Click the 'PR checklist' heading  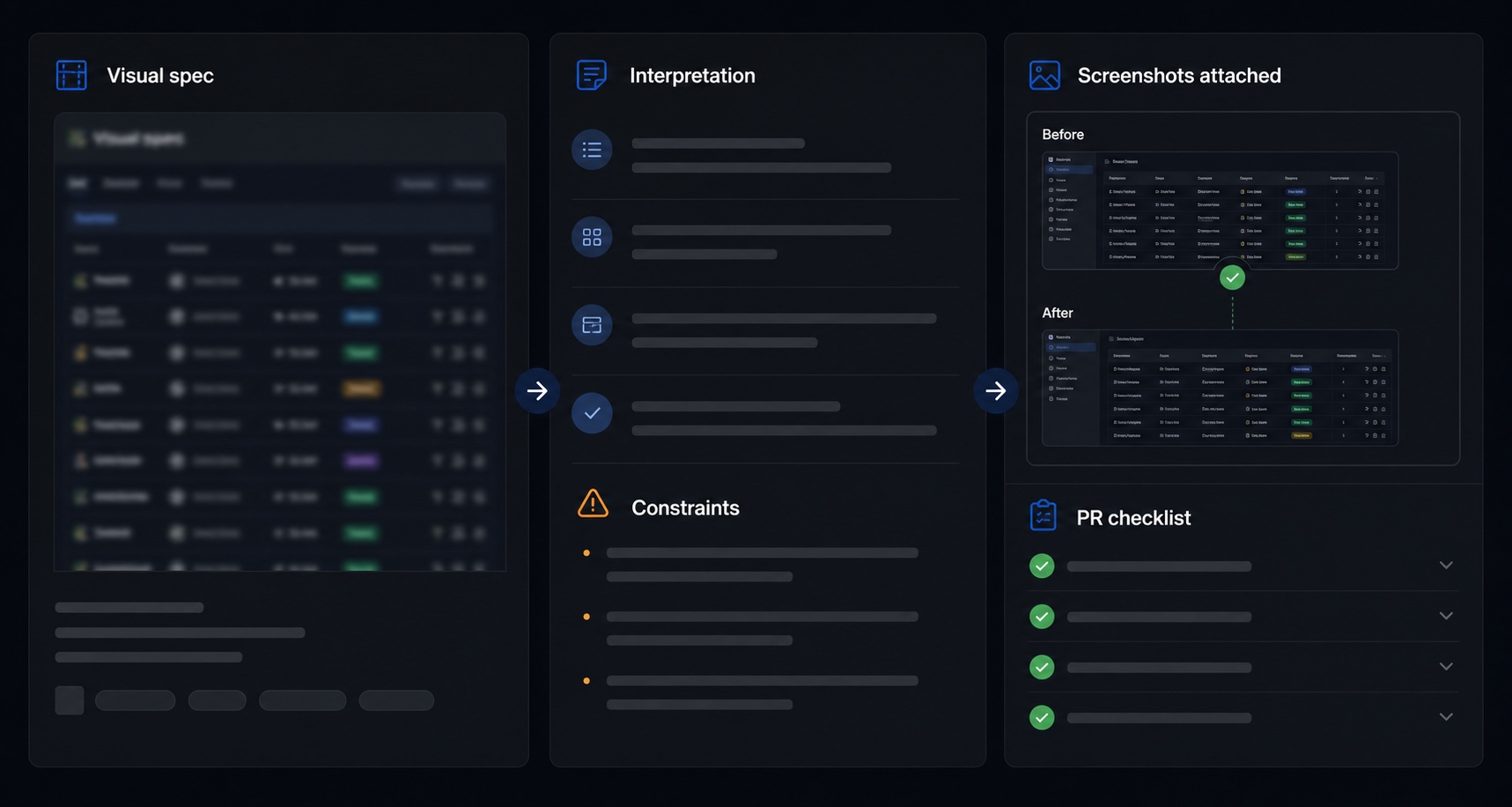point(1133,518)
